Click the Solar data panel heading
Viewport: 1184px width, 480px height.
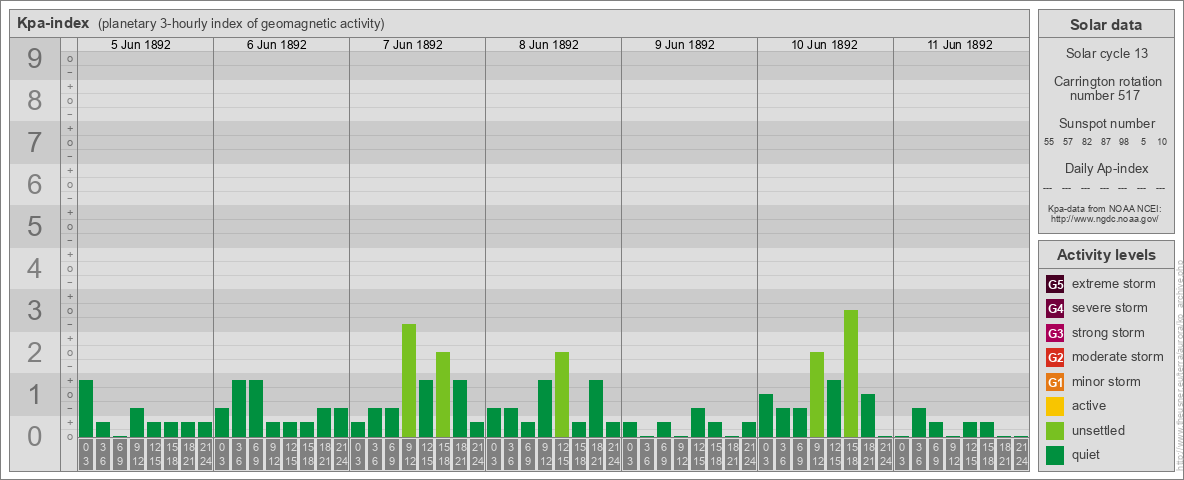(x=1105, y=25)
